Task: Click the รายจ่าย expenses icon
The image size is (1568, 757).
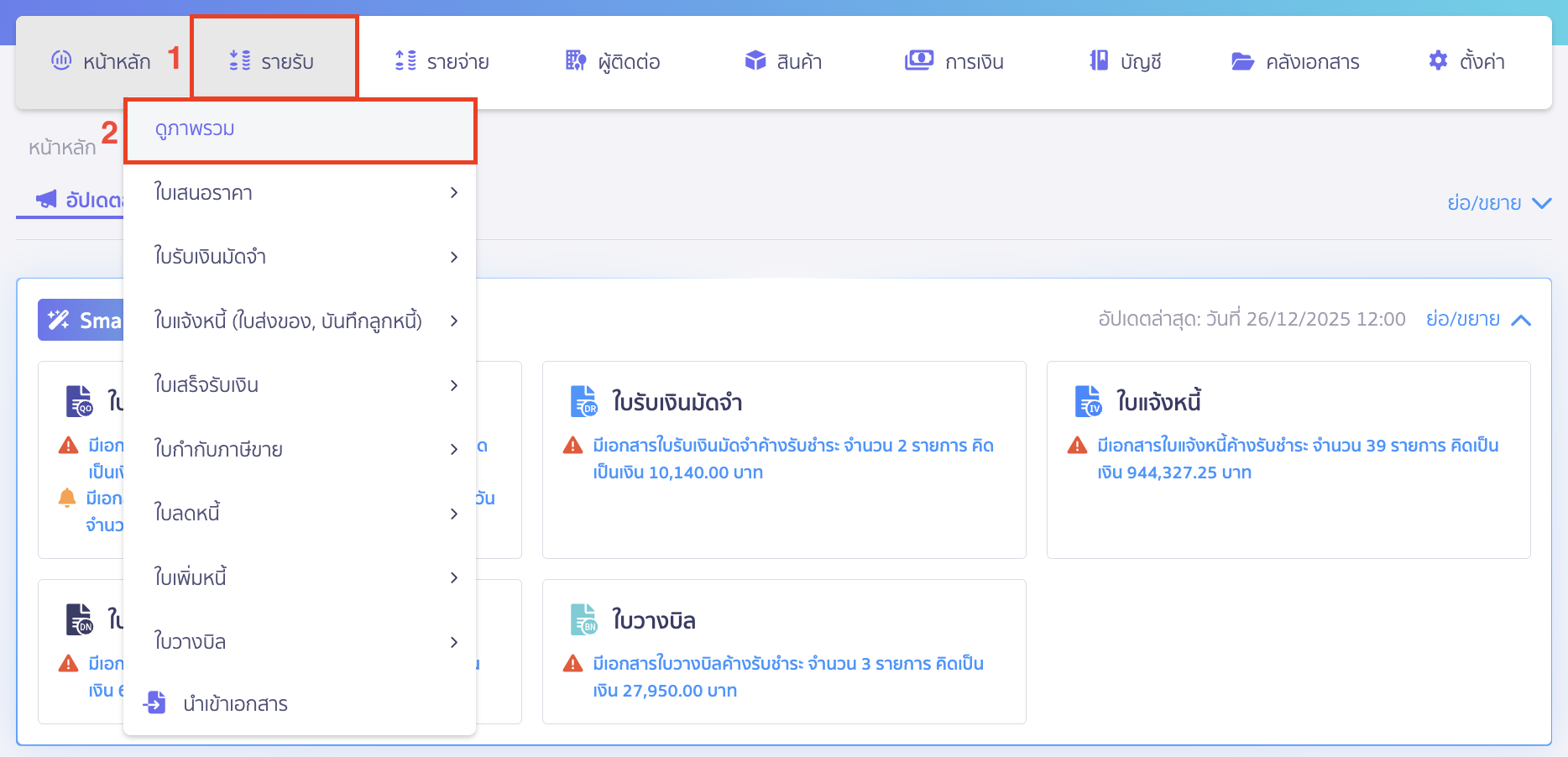Action: 405,60
